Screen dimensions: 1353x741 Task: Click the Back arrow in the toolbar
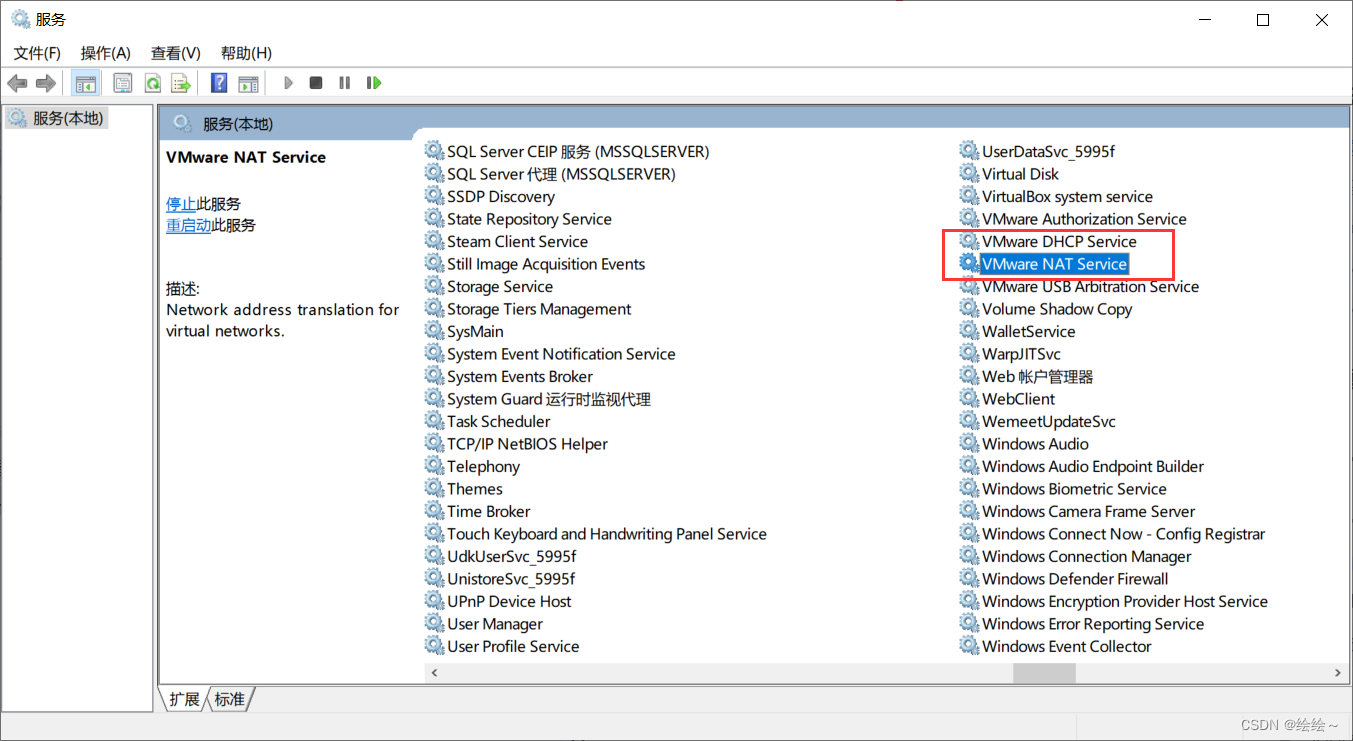click(17, 83)
